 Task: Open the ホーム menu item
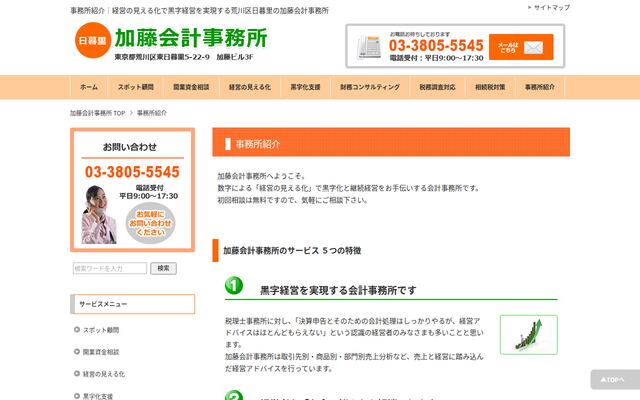[x=89, y=87]
